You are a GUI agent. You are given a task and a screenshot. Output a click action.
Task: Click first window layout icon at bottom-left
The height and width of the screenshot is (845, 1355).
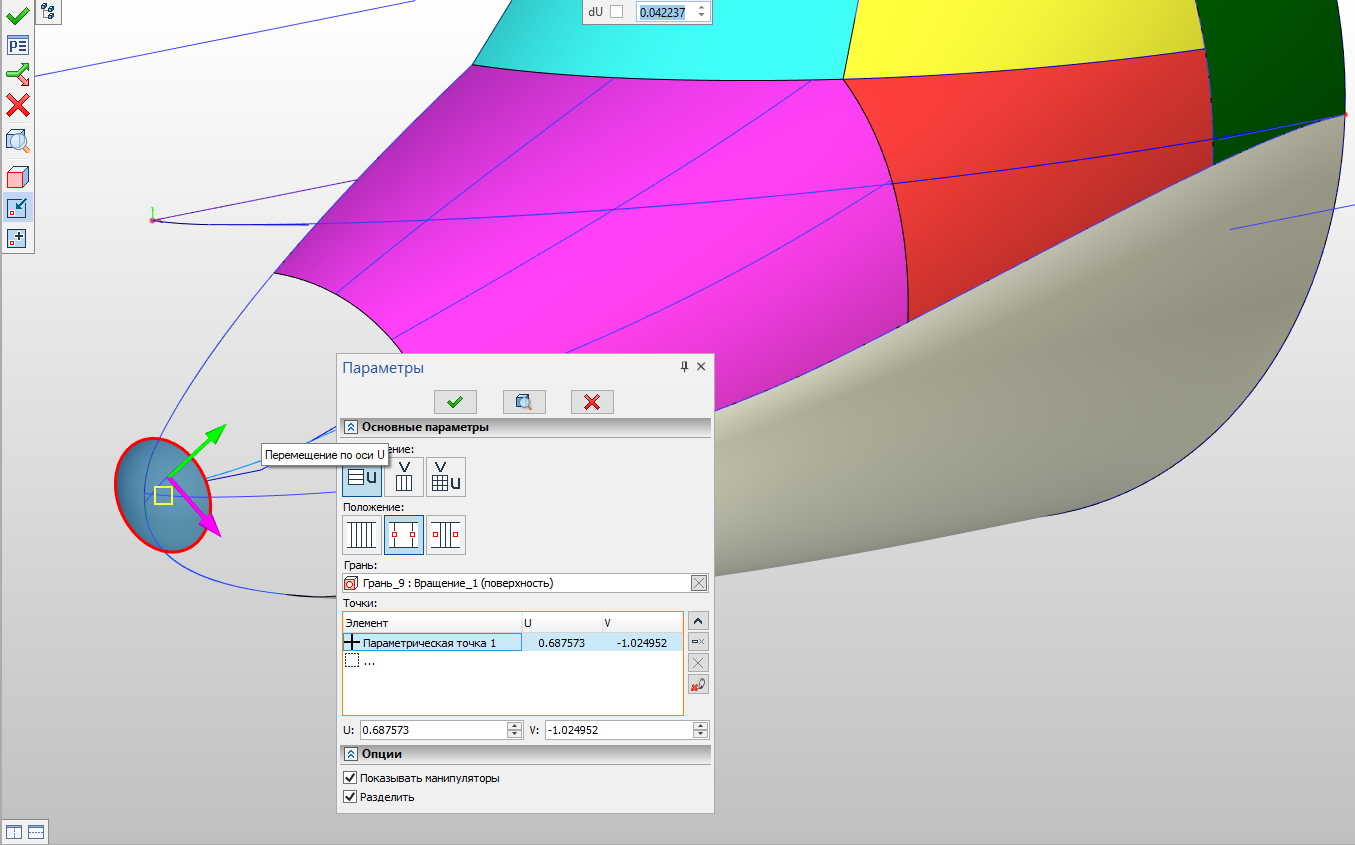(x=14, y=832)
